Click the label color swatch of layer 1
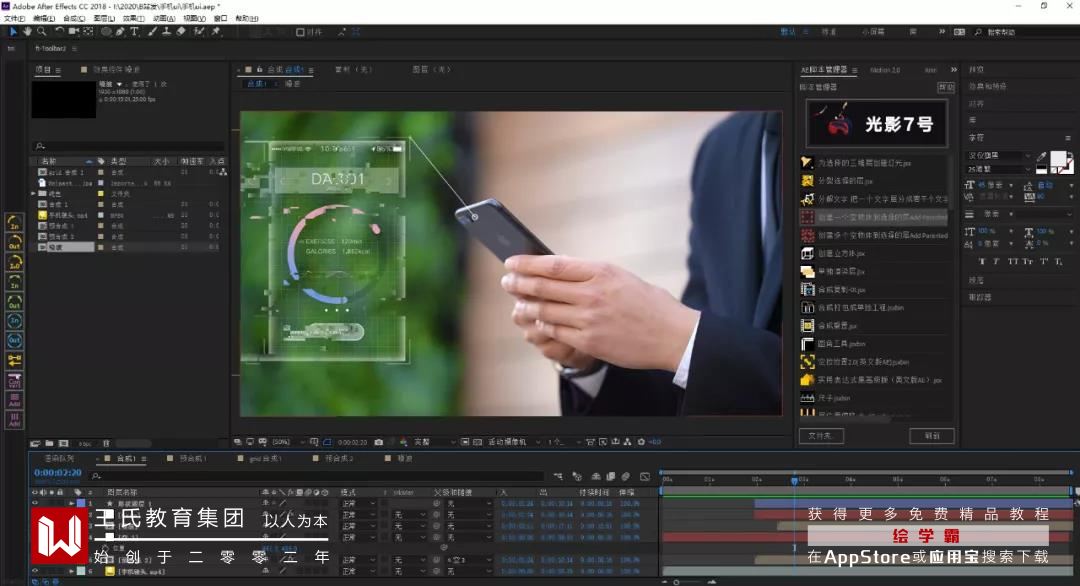 [81, 503]
